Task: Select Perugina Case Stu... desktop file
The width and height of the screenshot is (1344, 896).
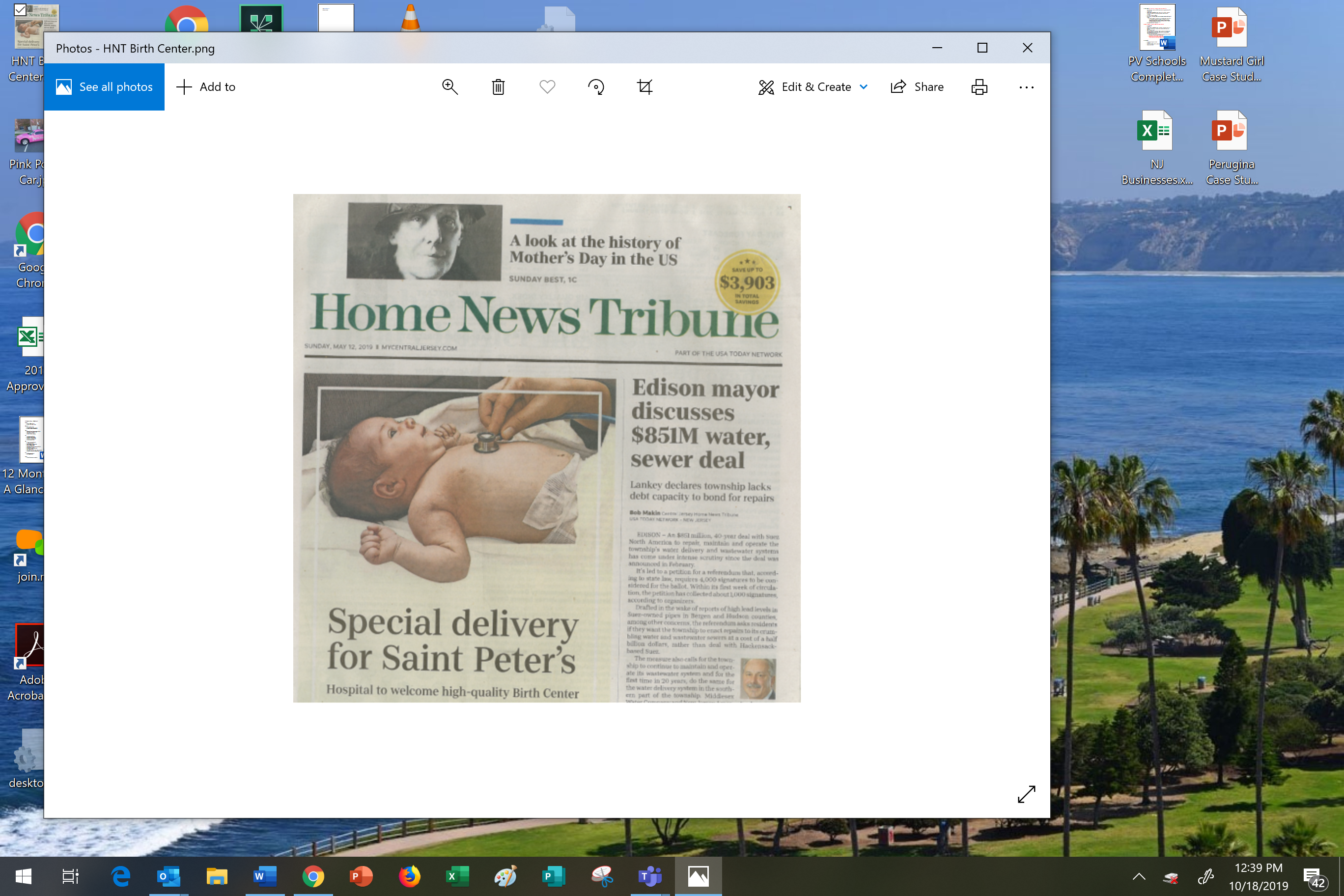Action: click(1232, 147)
